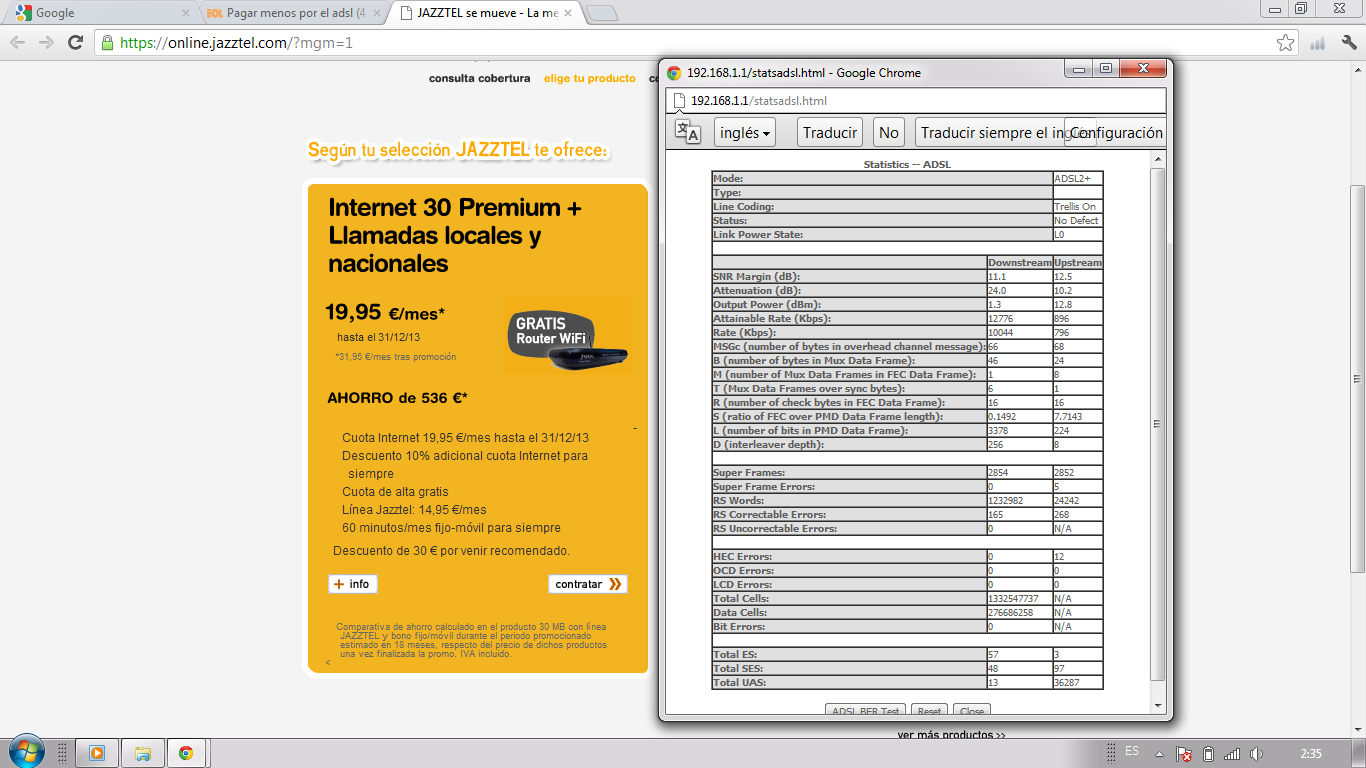This screenshot has height=768, width=1366.
Task: Open a new tab
Action: click(601, 13)
